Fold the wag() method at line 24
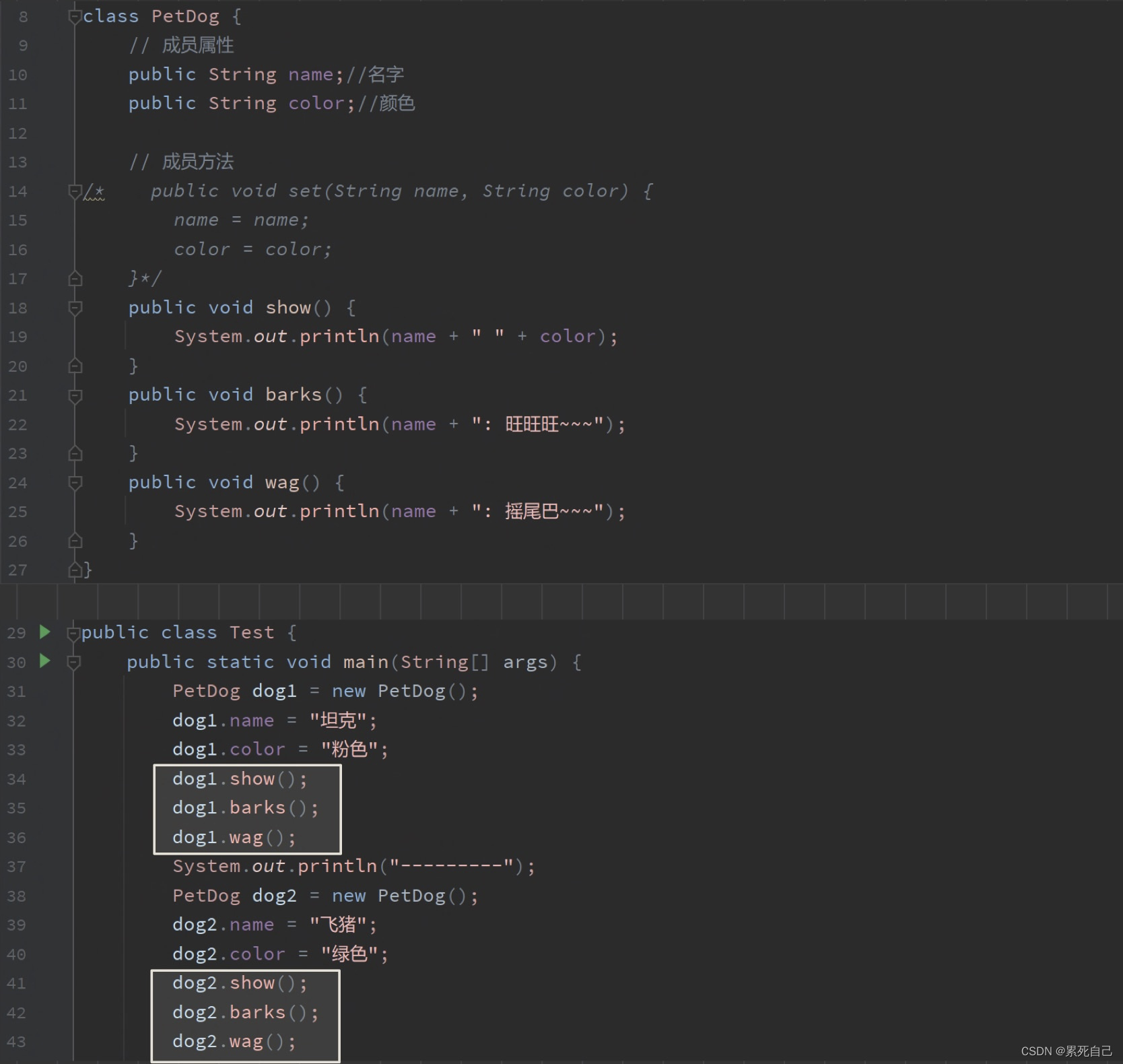Viewport: 1123px width, 1064px height. point(75,482)
